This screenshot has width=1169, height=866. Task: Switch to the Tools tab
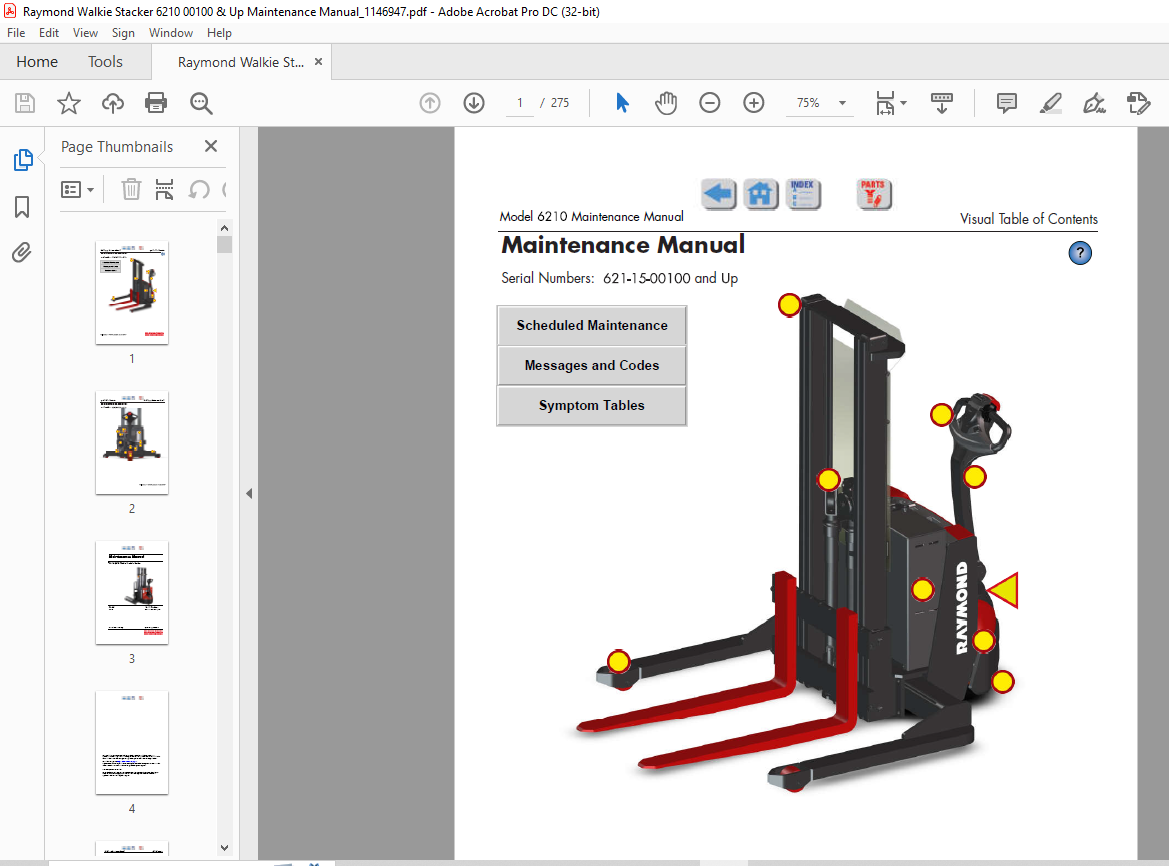click(x=105, y=62)
